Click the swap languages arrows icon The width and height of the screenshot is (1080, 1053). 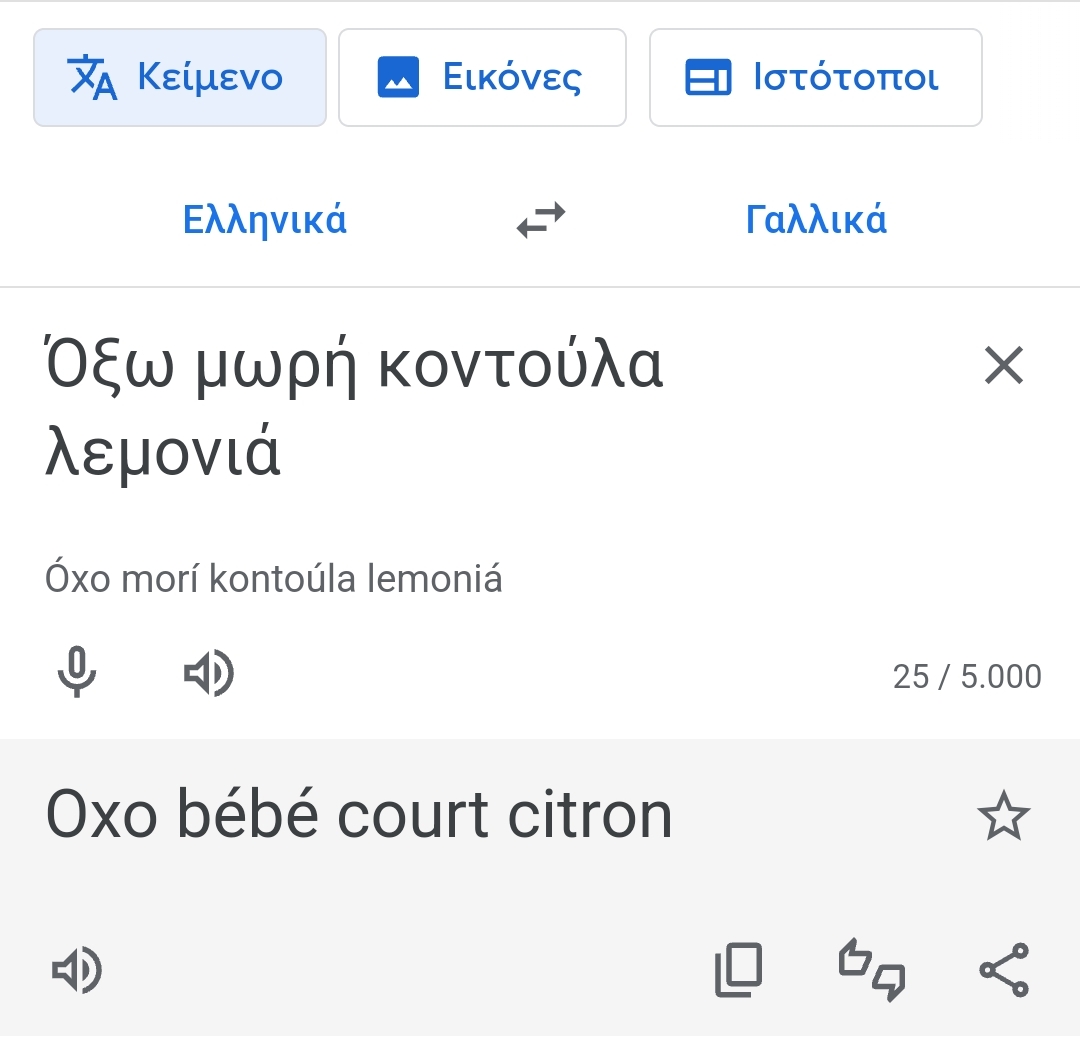click(x=541, y=220)
